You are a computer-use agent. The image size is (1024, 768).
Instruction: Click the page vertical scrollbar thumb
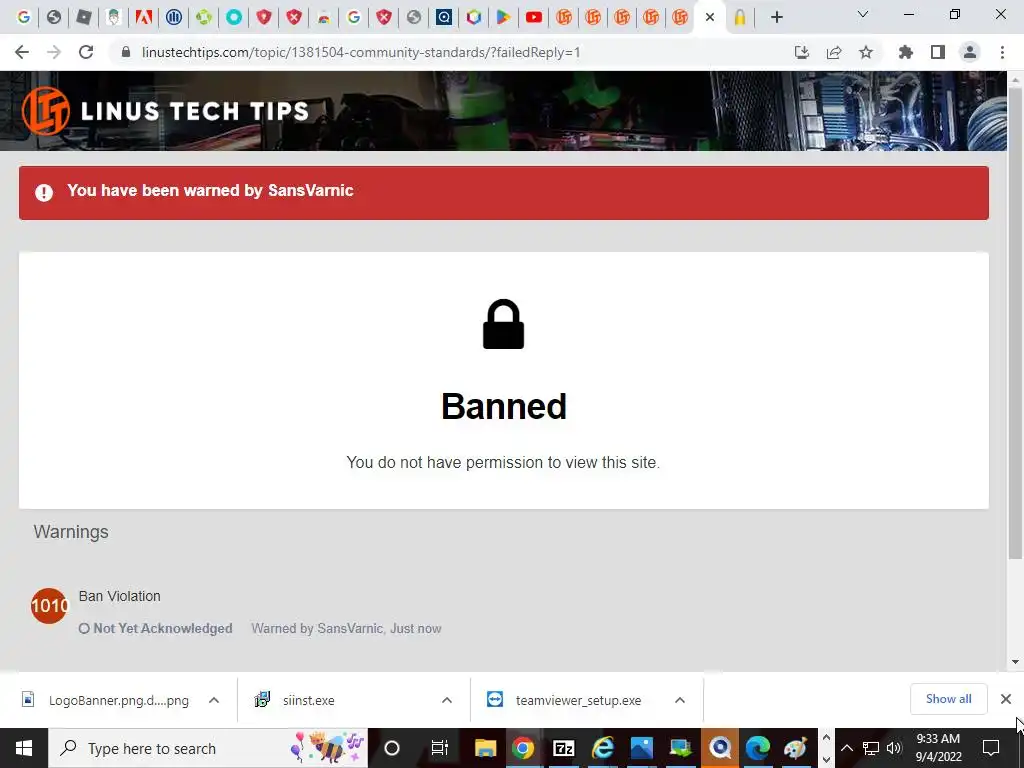[x=1015, y=320]
